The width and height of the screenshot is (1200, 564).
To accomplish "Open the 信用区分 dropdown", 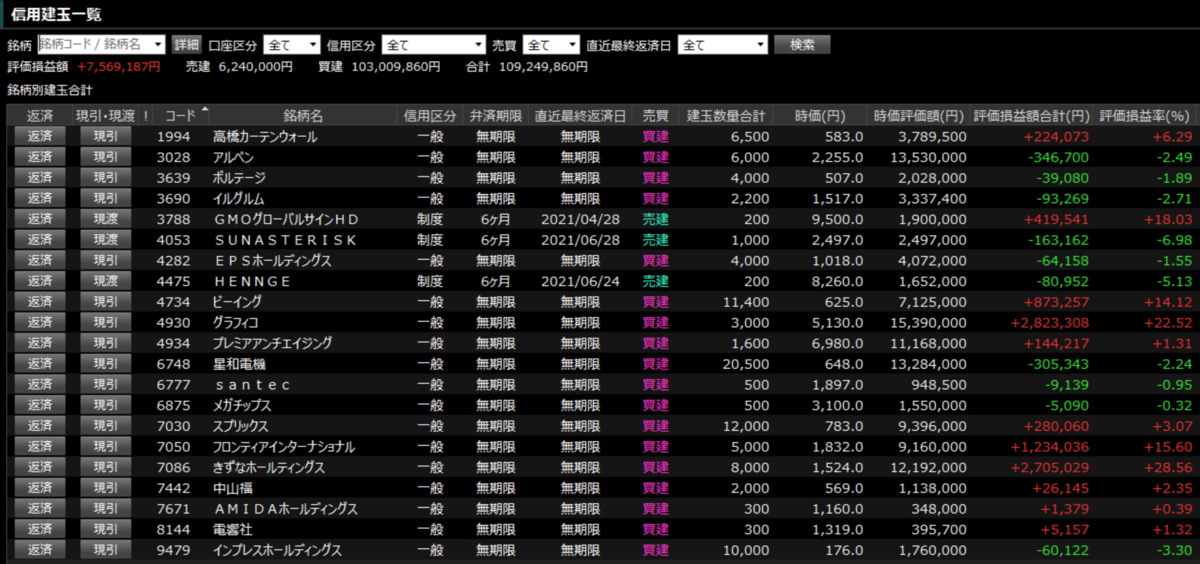I will click(434, 45).
